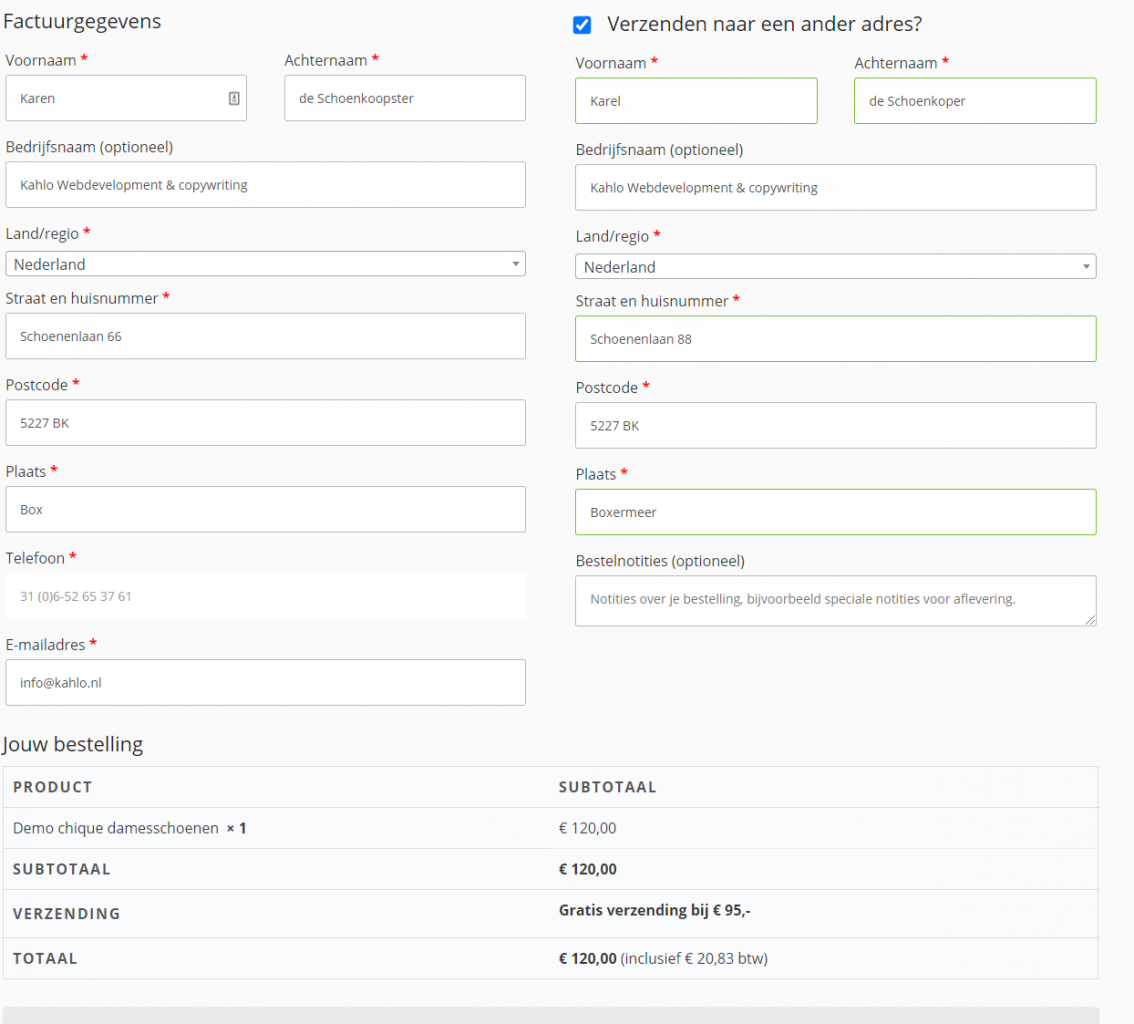Screen dimensions: 1134x1024
Task: Open the billing Land/regio dropdown
Action: coord(265,264)
